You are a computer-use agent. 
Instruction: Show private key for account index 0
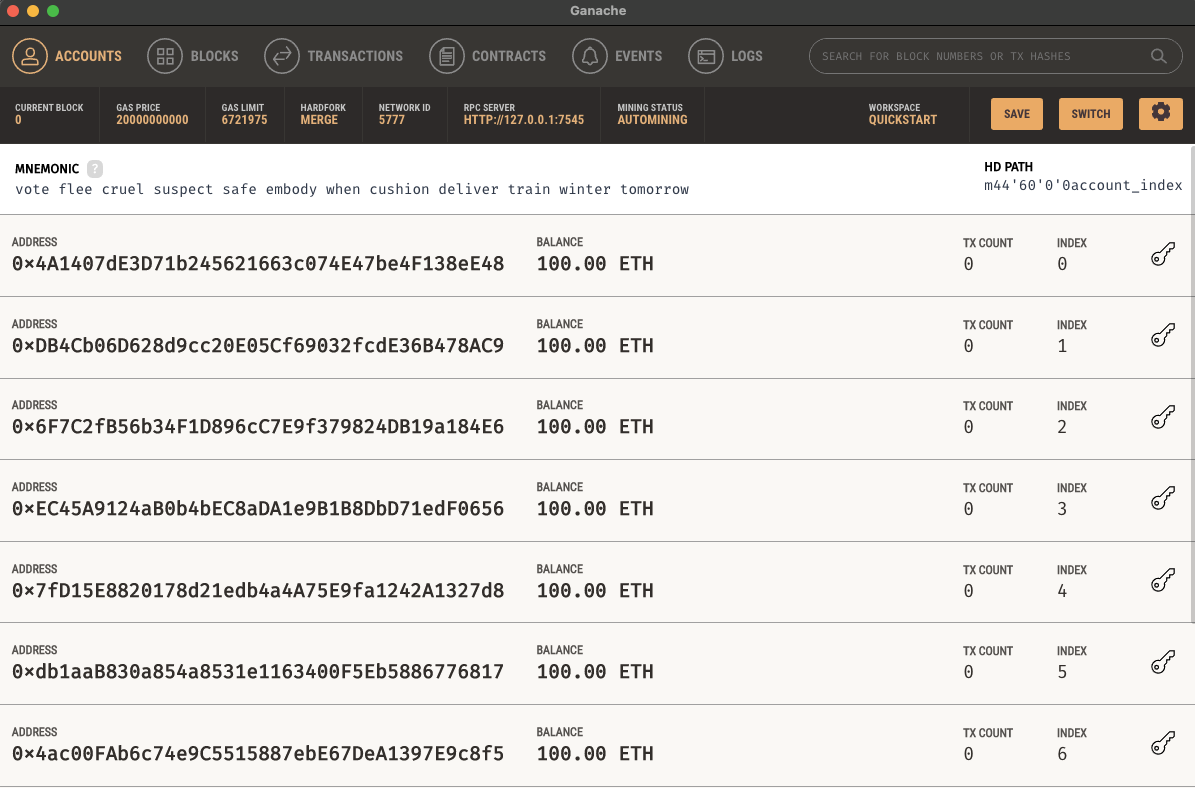[x=1163, y=255]
